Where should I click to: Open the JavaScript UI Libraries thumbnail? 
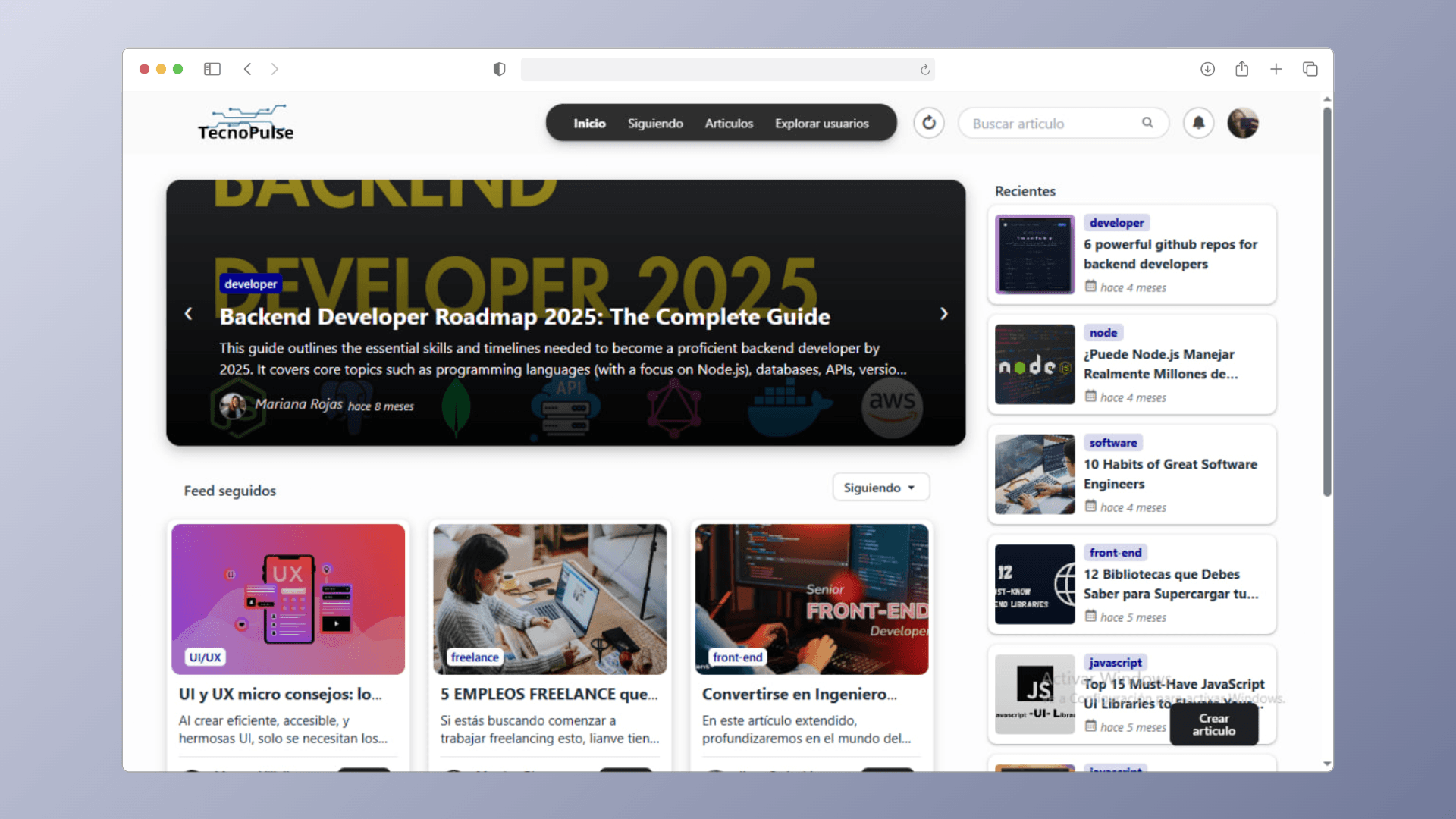pos(1034,694)
